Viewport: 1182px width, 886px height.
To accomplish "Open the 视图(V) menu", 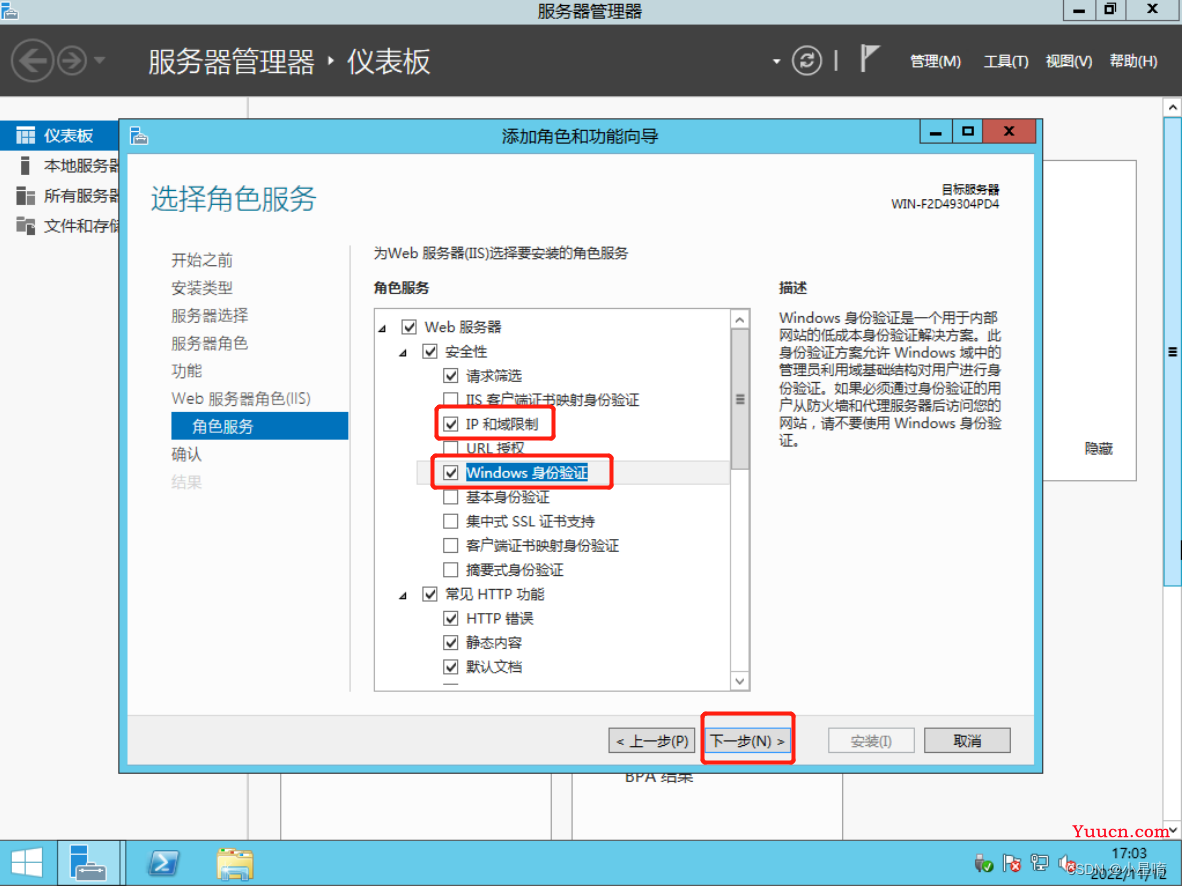I will pyautogui.click(x=1069, y=61).
